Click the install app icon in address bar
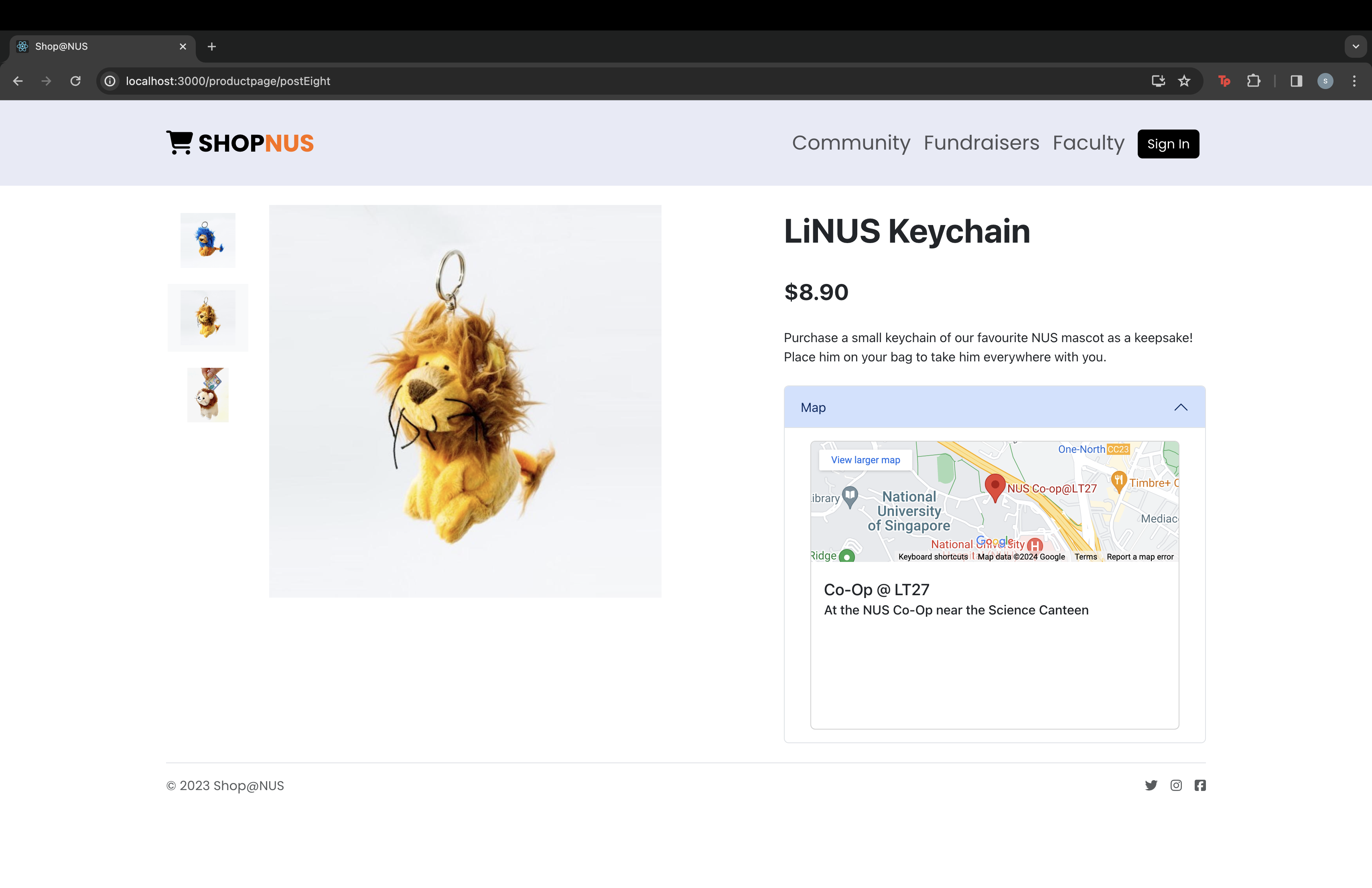Screen dimensions: 1372x888 (x=1158, y=81)
